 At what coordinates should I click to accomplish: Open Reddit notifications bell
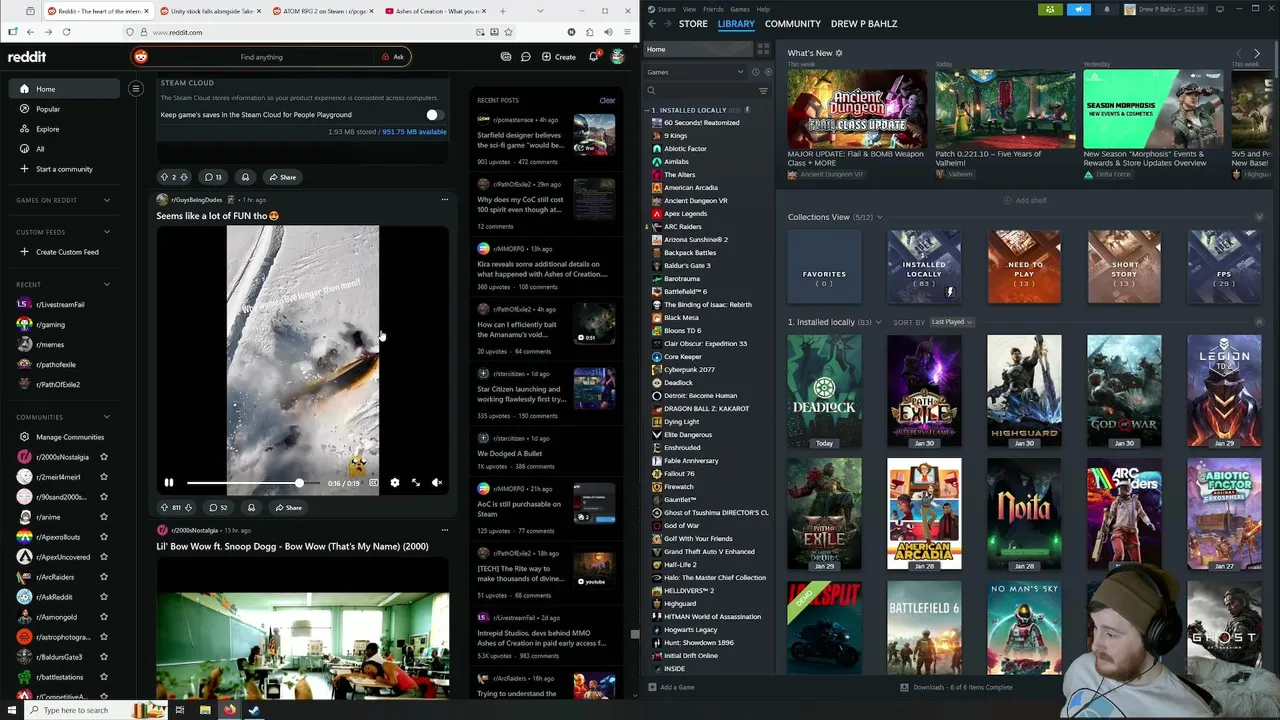[x=593, y=57]
